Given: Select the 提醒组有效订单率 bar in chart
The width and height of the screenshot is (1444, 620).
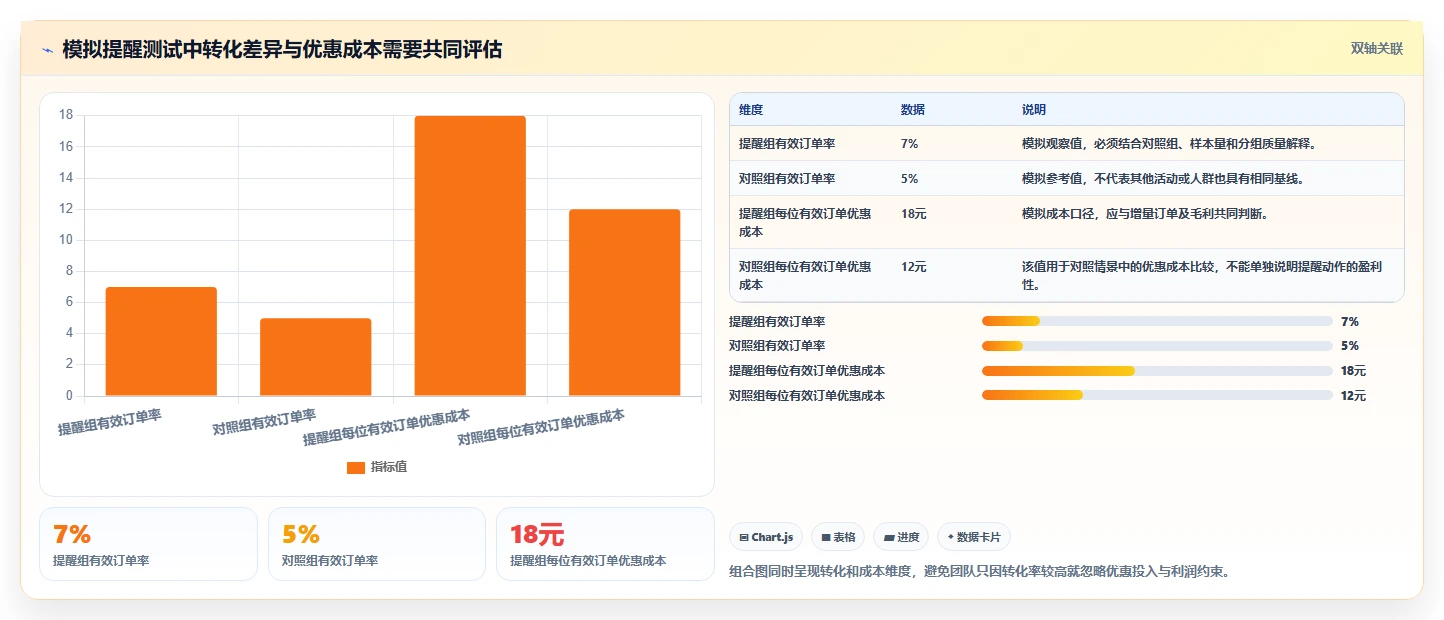Looking at the screenshot, I should [x=161, y=341].
